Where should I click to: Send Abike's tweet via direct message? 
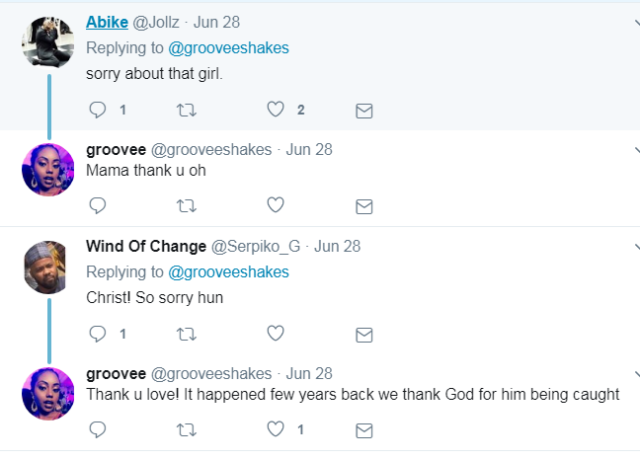point(364,110)
